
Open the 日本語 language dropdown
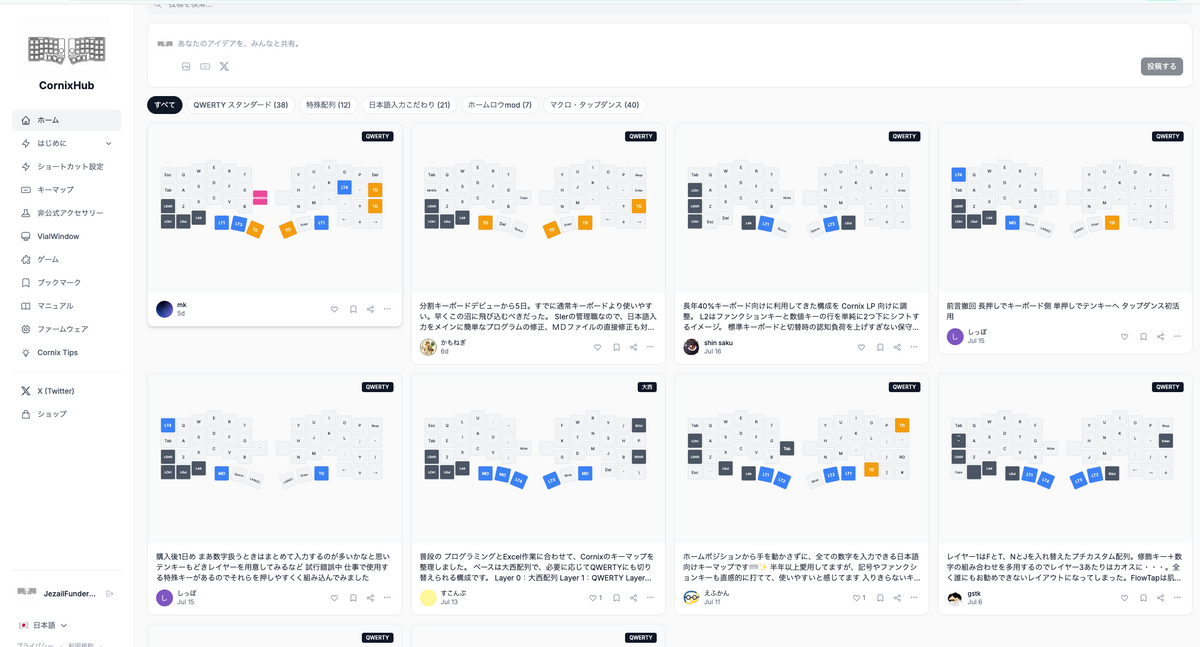coord(43,625)
